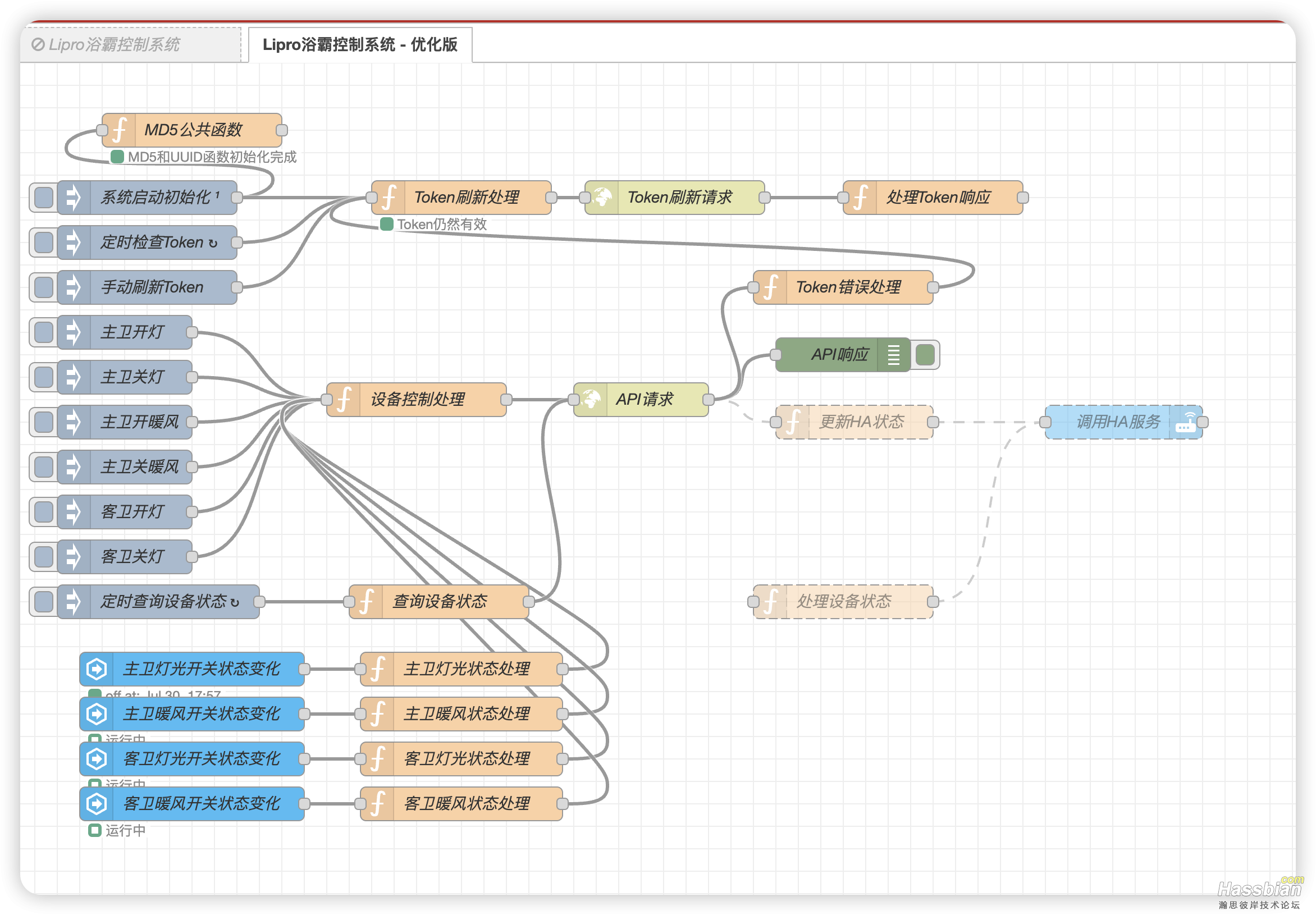This screenshot has width=1316, height=915.
Task: Click the input port of Token刷新处理
Action: pyautogui.click(x=372, y=198)
